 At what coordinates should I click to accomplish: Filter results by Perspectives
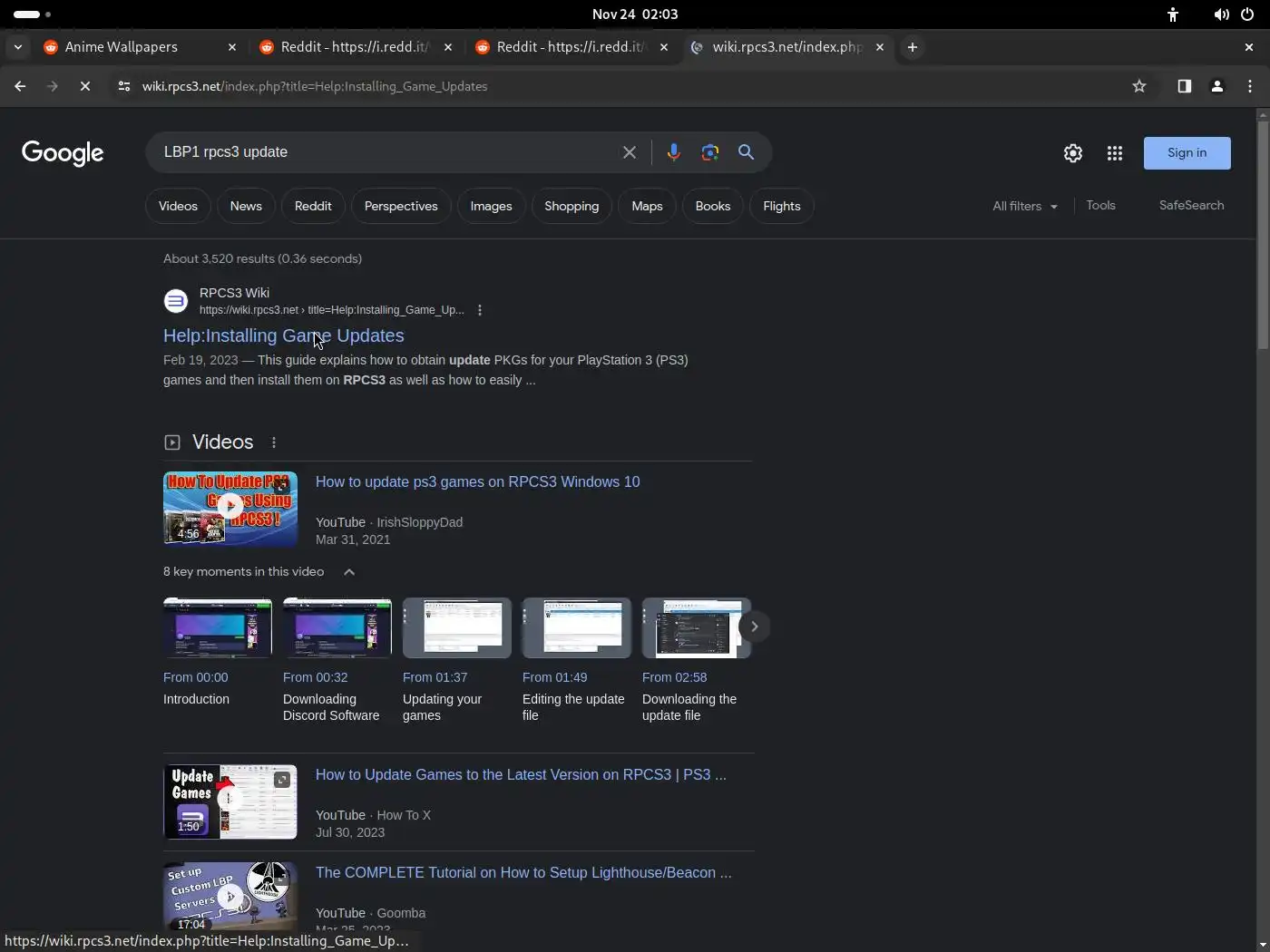[401, 206]
